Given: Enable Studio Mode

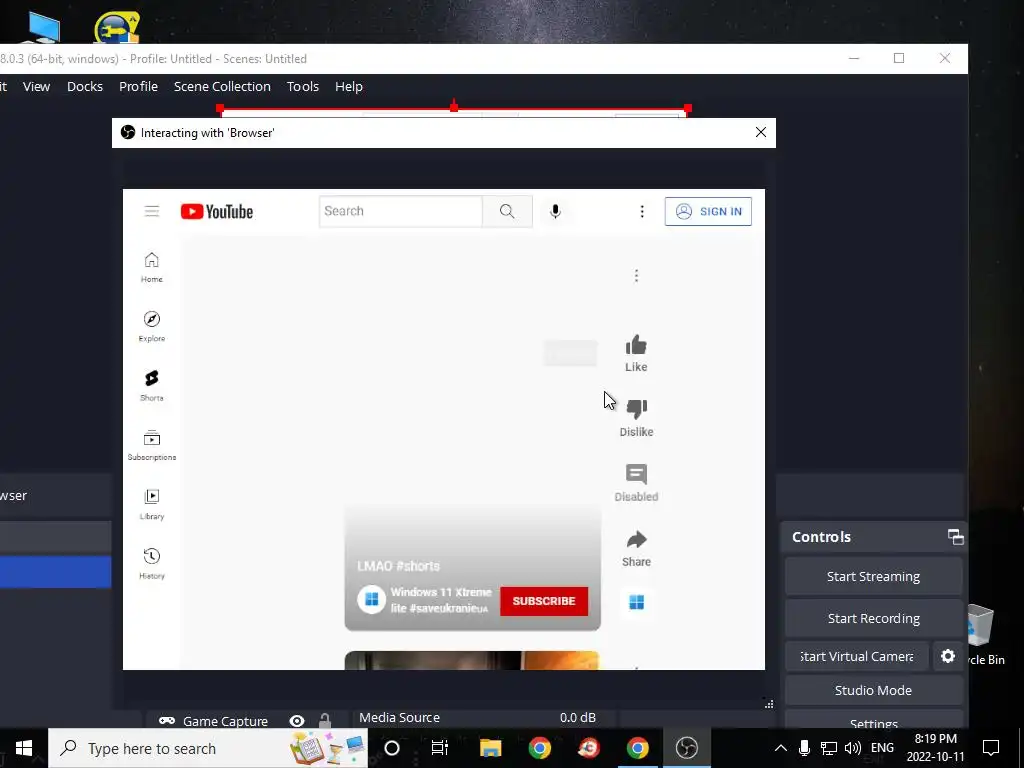Looking at the screenshot, I should (873, 690).
